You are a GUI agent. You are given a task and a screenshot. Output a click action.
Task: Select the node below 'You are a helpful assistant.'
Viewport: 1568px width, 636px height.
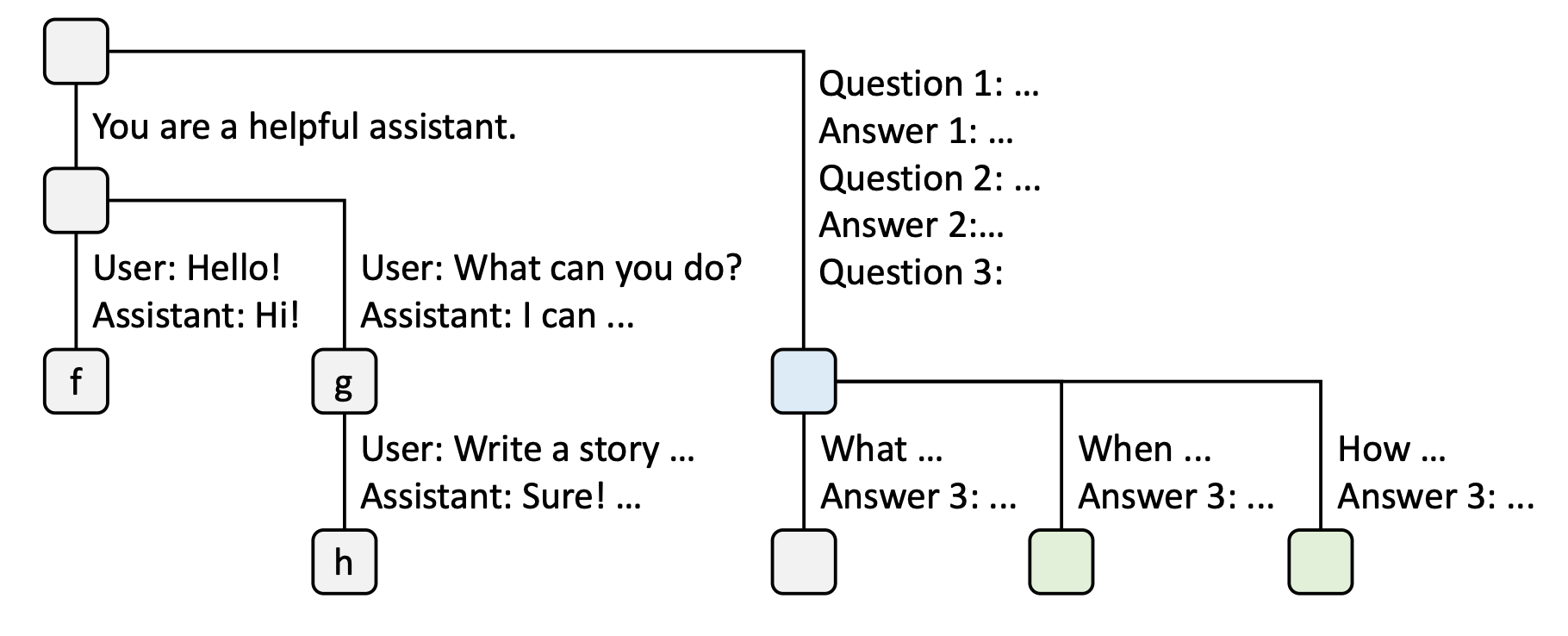point(76,200)
